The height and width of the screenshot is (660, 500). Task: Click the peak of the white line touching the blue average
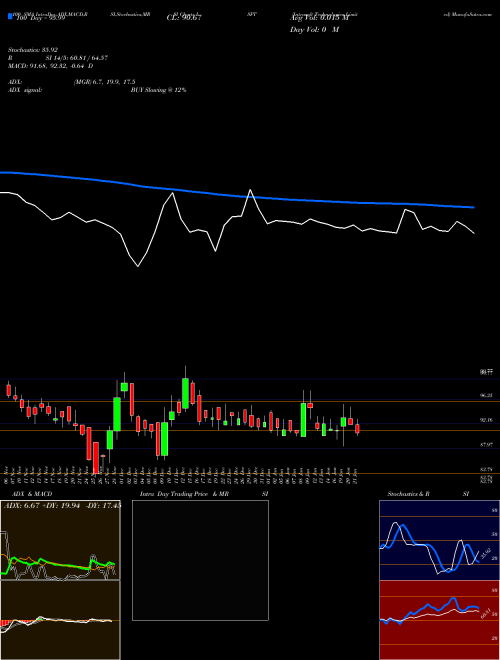pos(250,191)
